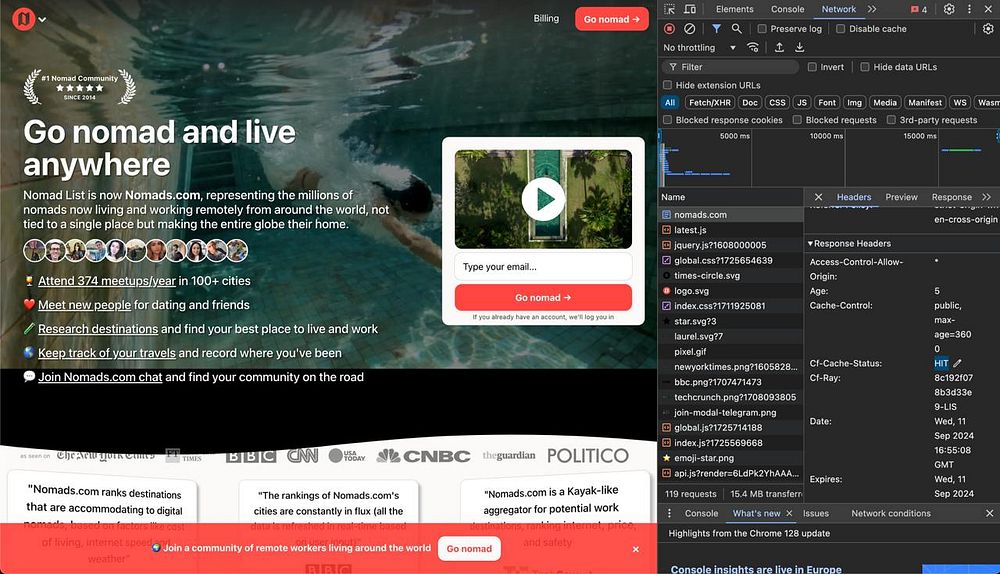Check Hide extension URLs
This screenshot has height=574, width=1000.
tap(667, 85)
